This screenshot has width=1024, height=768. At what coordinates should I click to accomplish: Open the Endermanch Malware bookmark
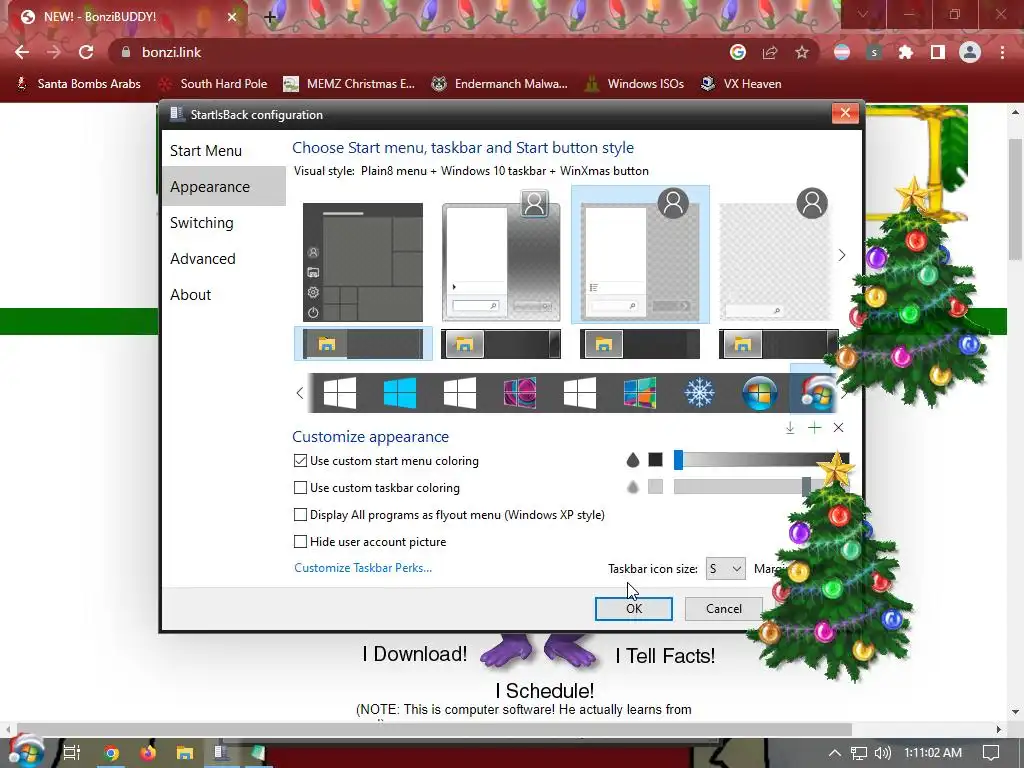[500, 84]
